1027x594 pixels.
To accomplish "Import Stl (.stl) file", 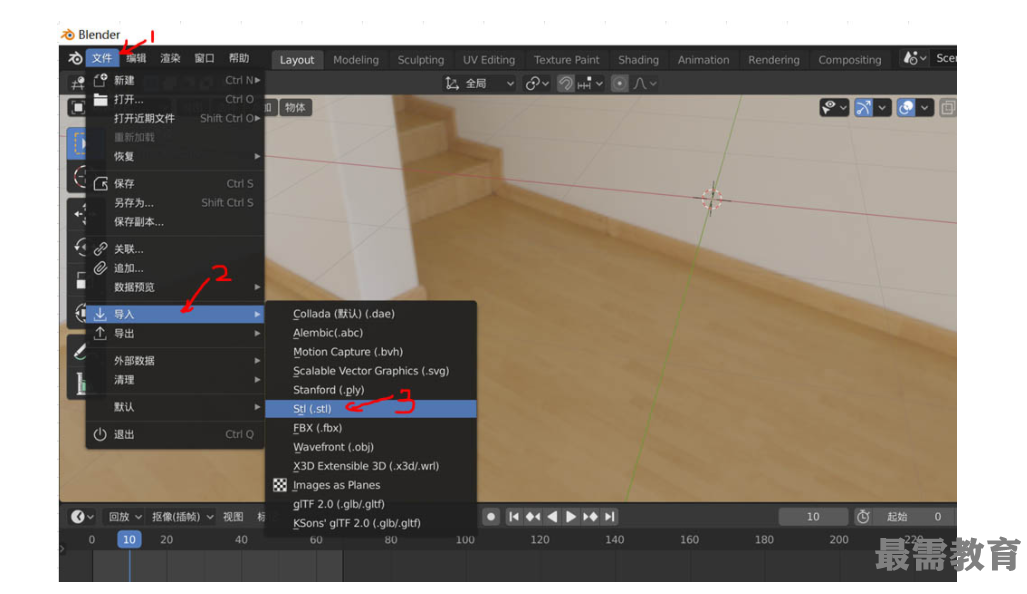I will (371, 409).
